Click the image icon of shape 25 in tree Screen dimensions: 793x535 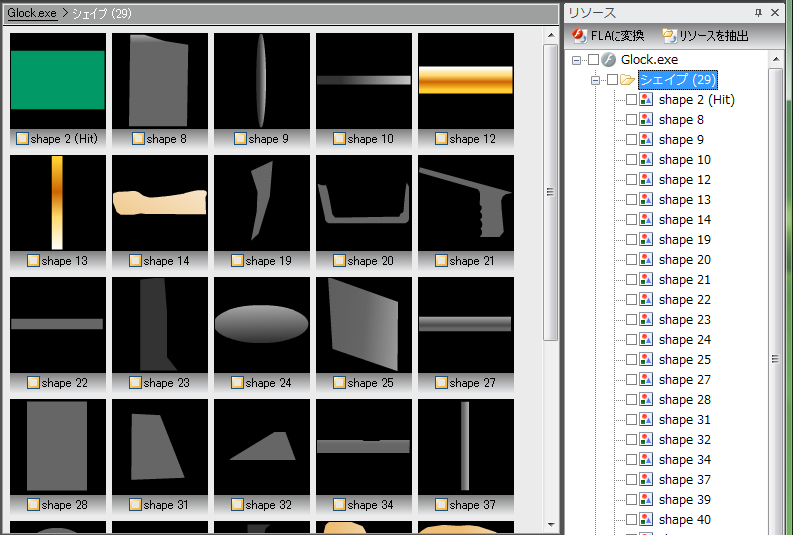[x=646, y=359]
